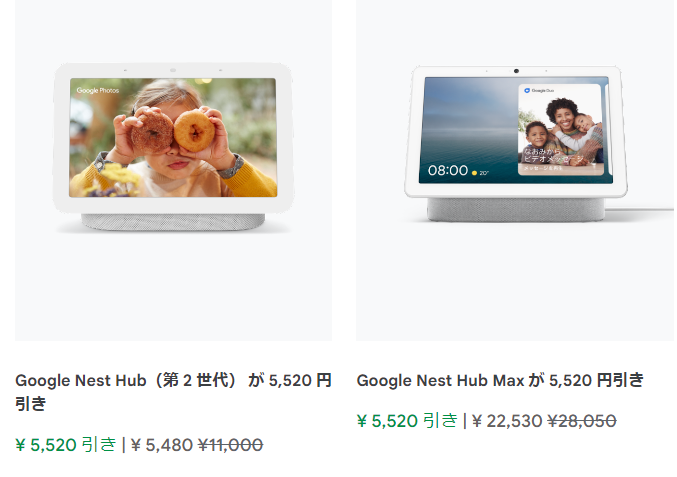Image resolution: width=677 pixels, height=477 pixels.
Task: Click the Google Nest Hub（第 2 世代）title link
Action: coord(173,392)
